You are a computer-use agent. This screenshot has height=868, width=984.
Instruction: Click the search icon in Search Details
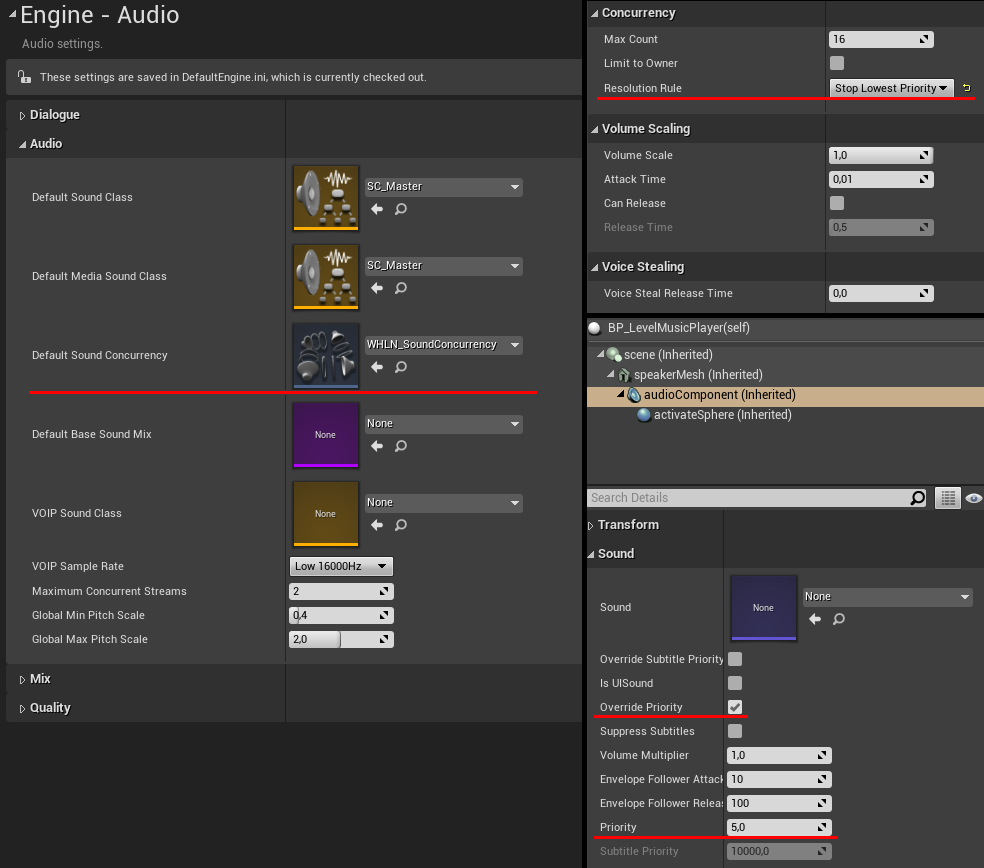pyautogui.click(x=917, y=498)
